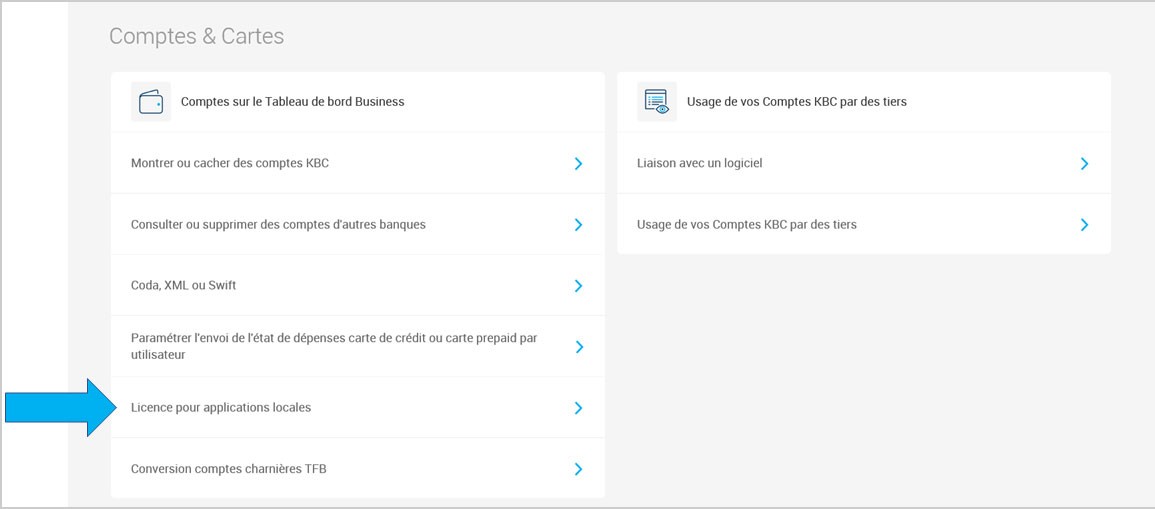The width and height of the screenshot is (1155, 509).
Task: Open Usage de vos Comptes KBC par des tiers entry
Action: [864, 225]
